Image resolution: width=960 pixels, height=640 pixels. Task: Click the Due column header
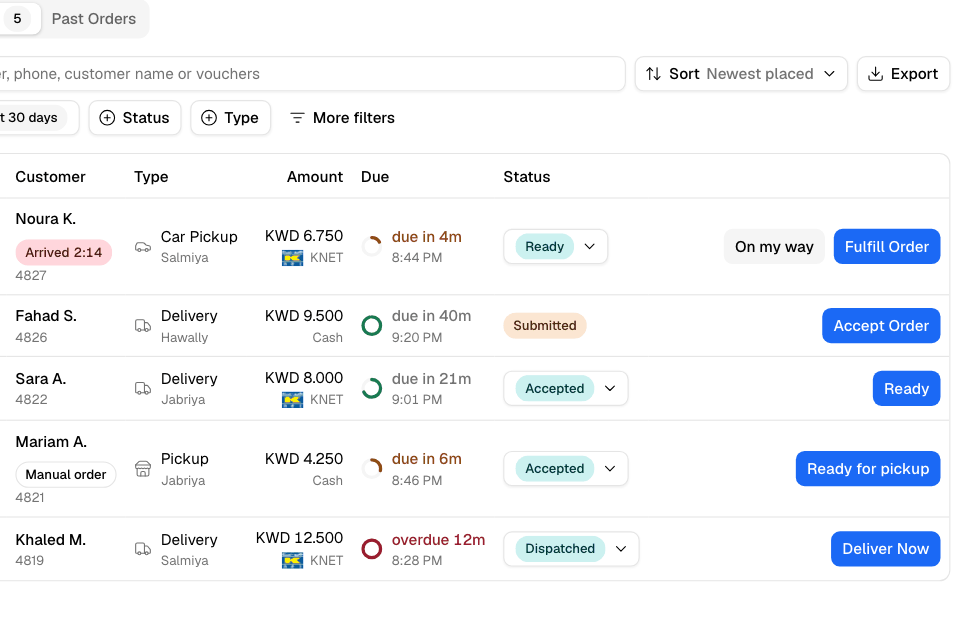[375, 177]
